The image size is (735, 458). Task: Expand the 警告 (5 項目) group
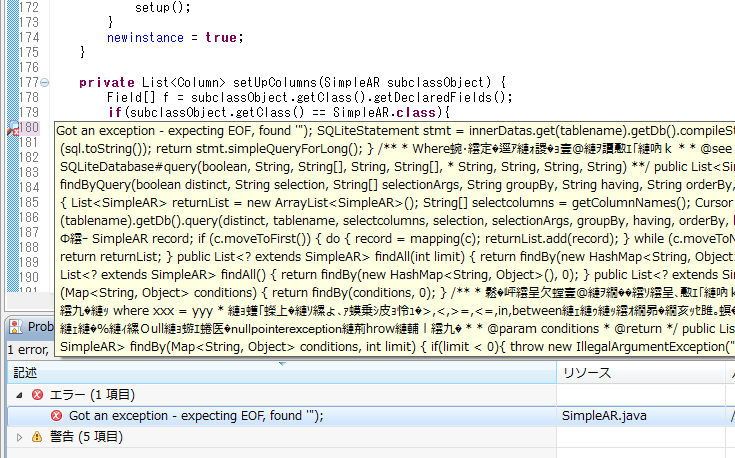tap(19, 437)
